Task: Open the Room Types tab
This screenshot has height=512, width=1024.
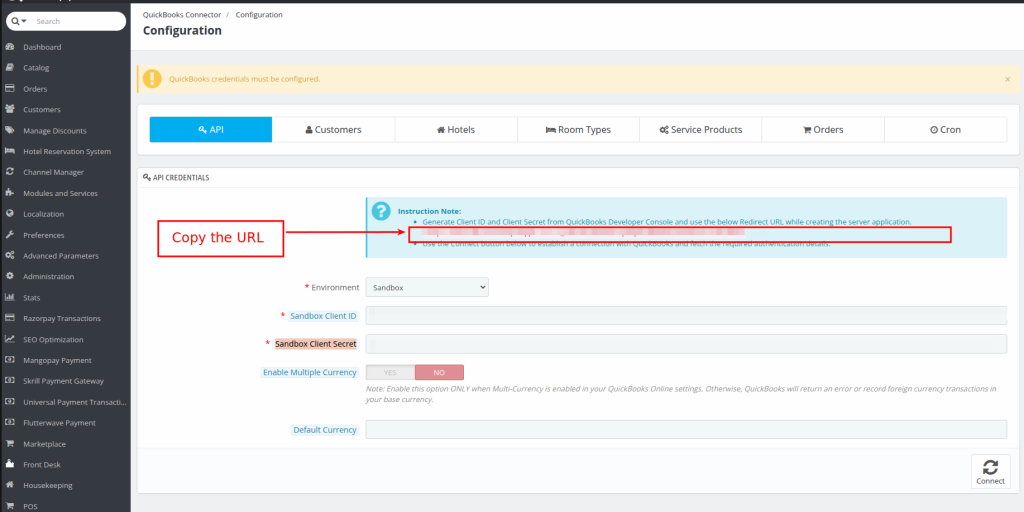Action: coord(578,129)
